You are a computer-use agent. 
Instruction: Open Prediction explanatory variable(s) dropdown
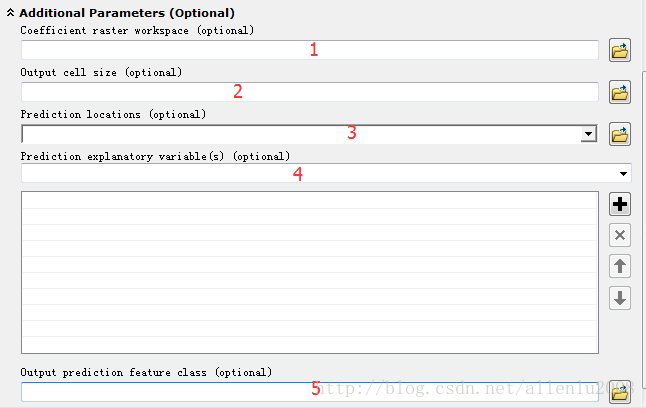point(623,174)
